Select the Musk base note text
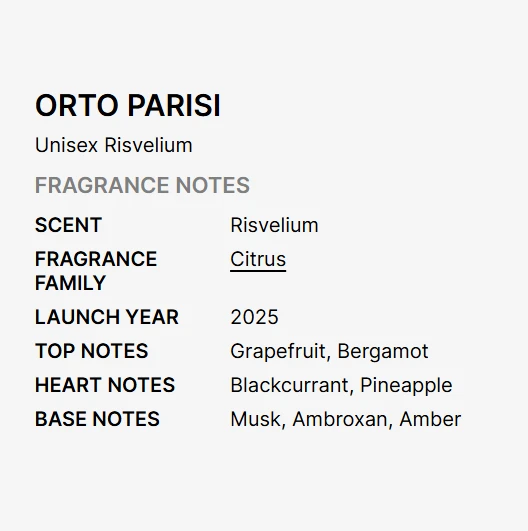This screenshot has width=528, height=531. coord(255,419)
